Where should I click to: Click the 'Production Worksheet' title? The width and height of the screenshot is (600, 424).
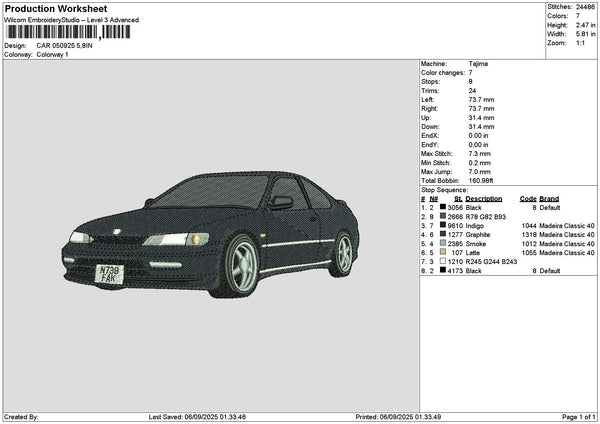coord(56,8)
